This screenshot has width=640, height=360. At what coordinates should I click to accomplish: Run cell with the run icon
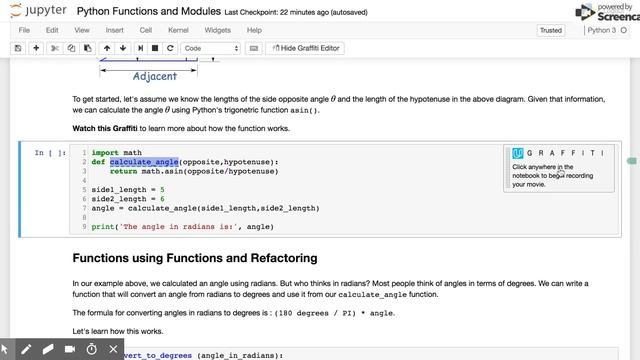click(x=140, y=48)
